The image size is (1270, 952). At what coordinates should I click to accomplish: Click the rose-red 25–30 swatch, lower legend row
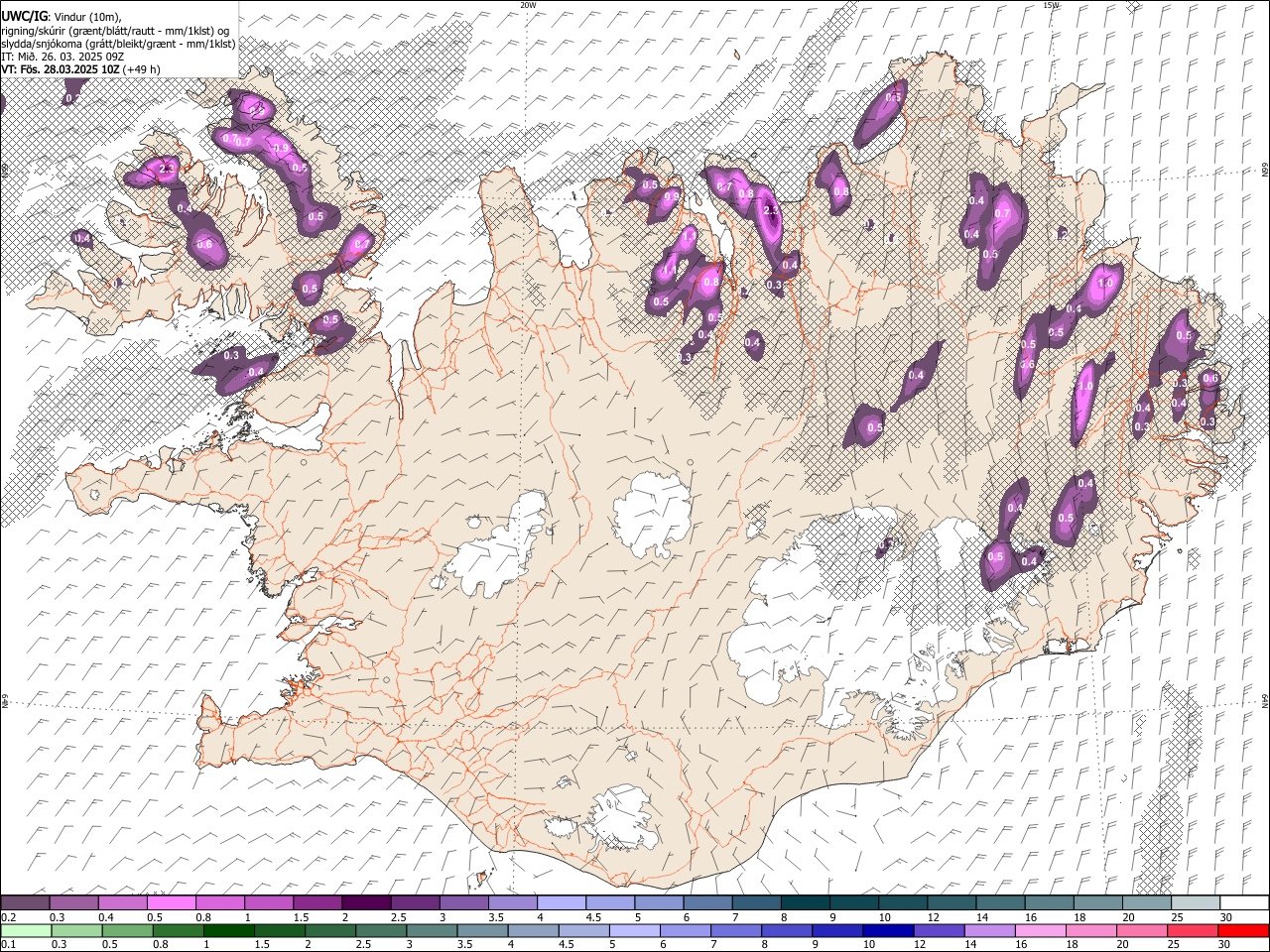click(1192, 931)
